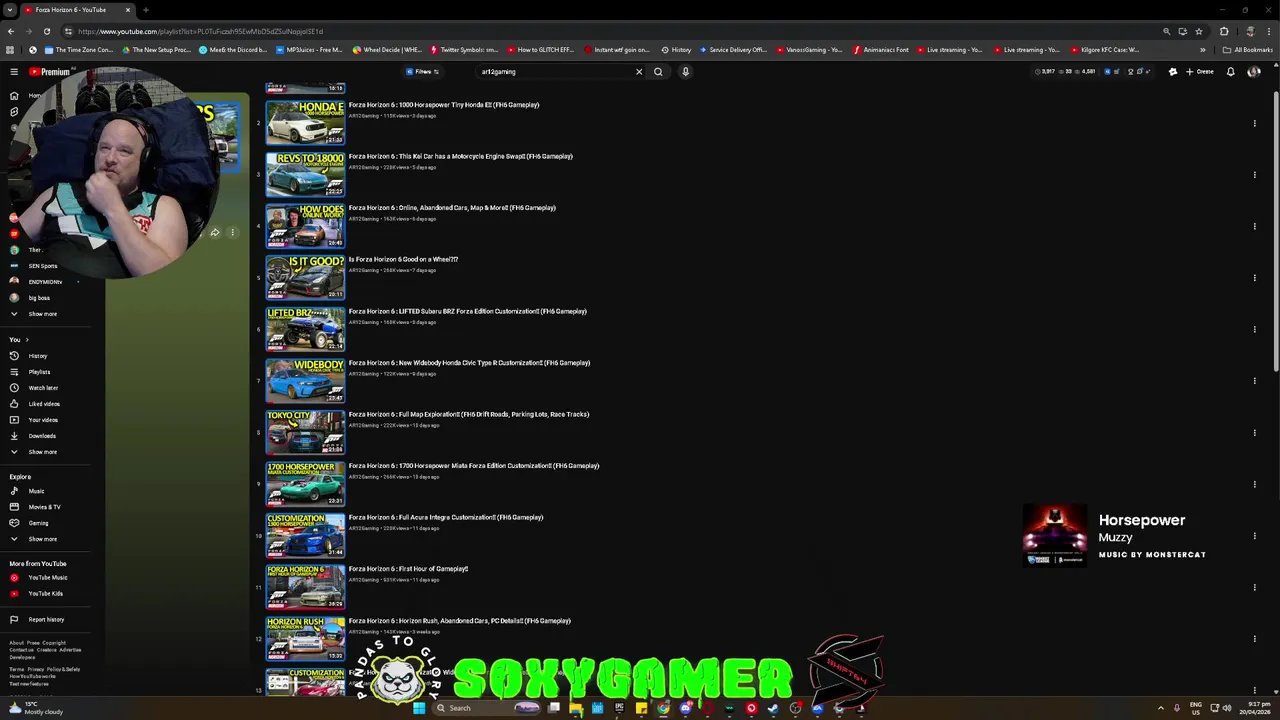Open the Filters control above the playlist
This screenshot has height=720, width=1280.
coord(423,72)
